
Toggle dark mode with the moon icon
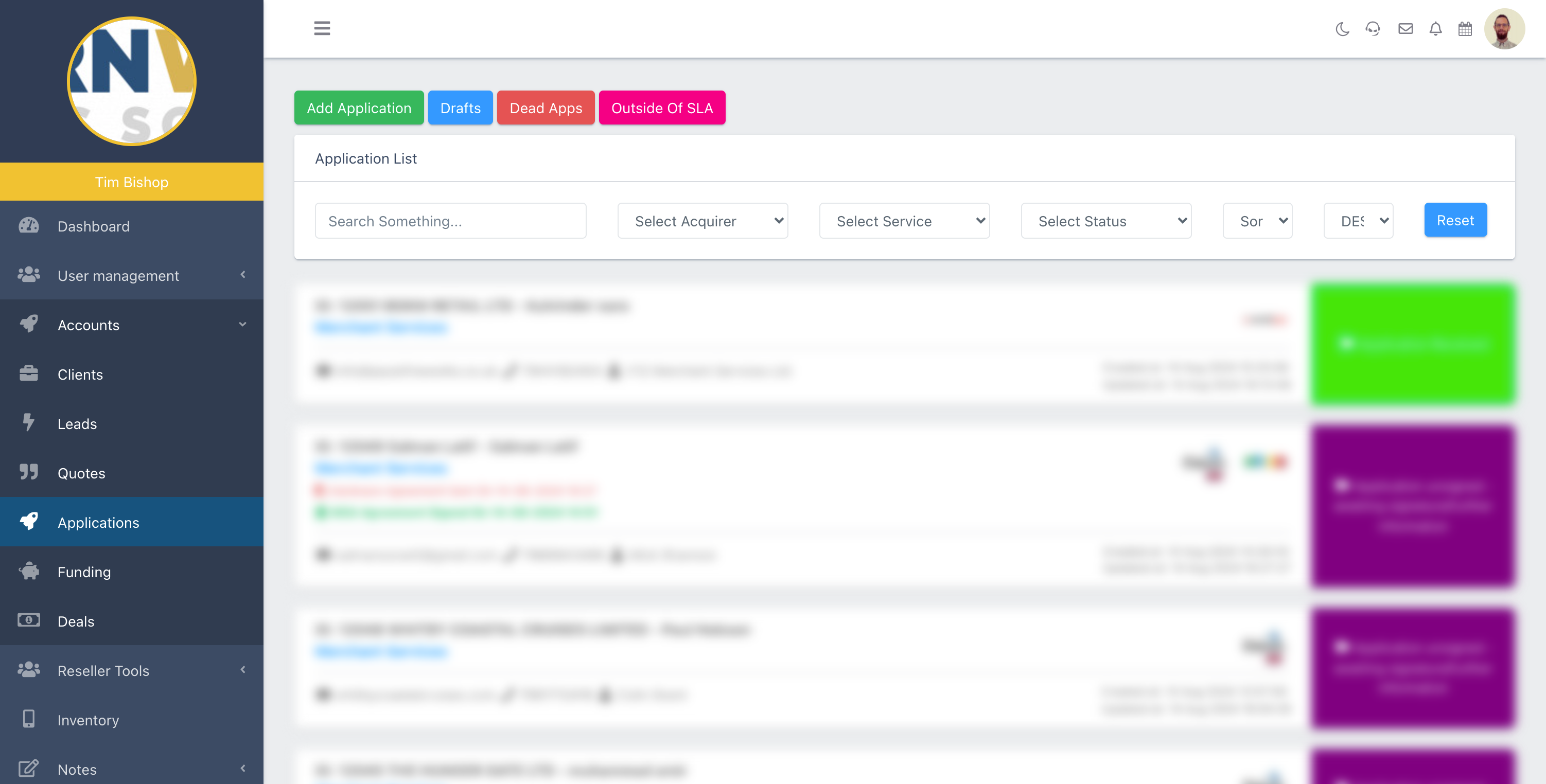coord(1342,29)
